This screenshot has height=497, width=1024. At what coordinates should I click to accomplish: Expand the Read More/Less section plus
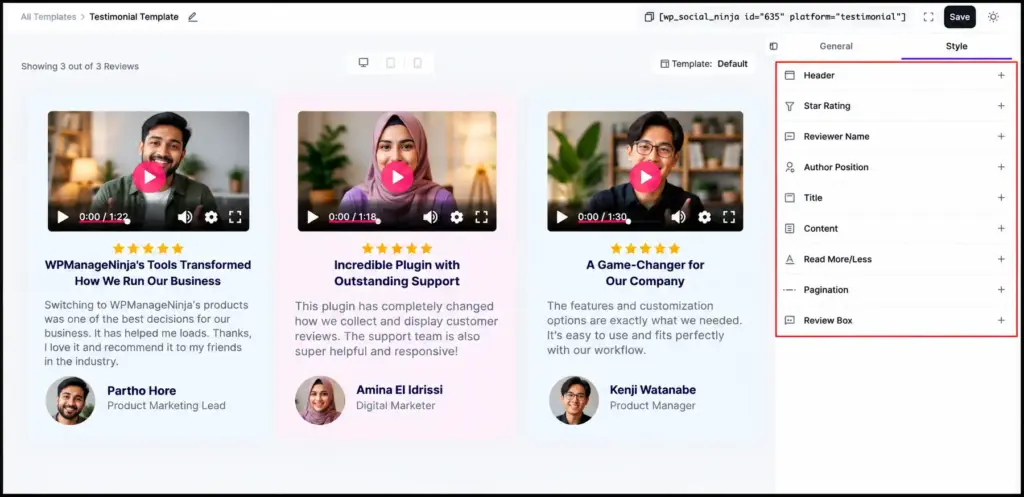point(1000,259)
